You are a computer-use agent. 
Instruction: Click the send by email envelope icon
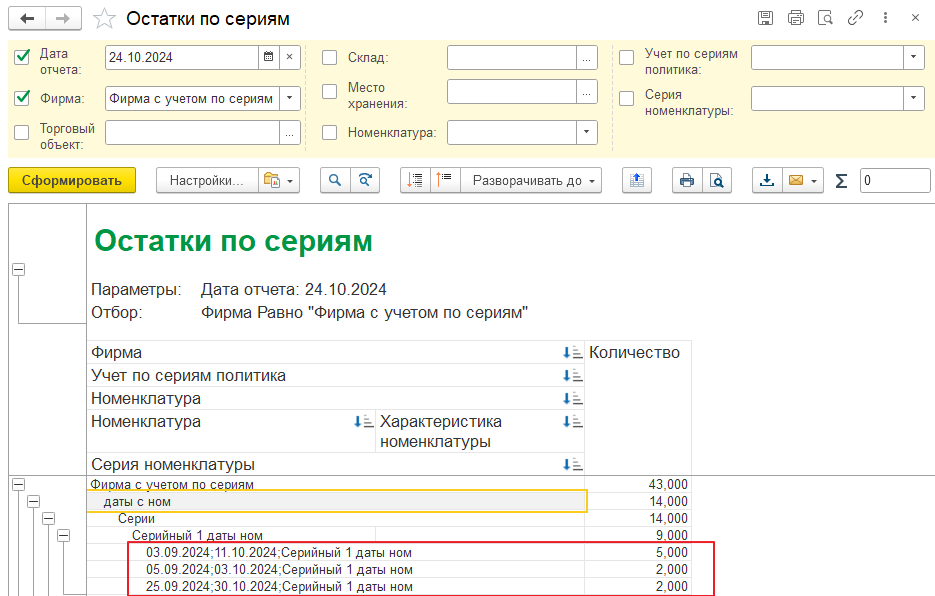(796, 180)
